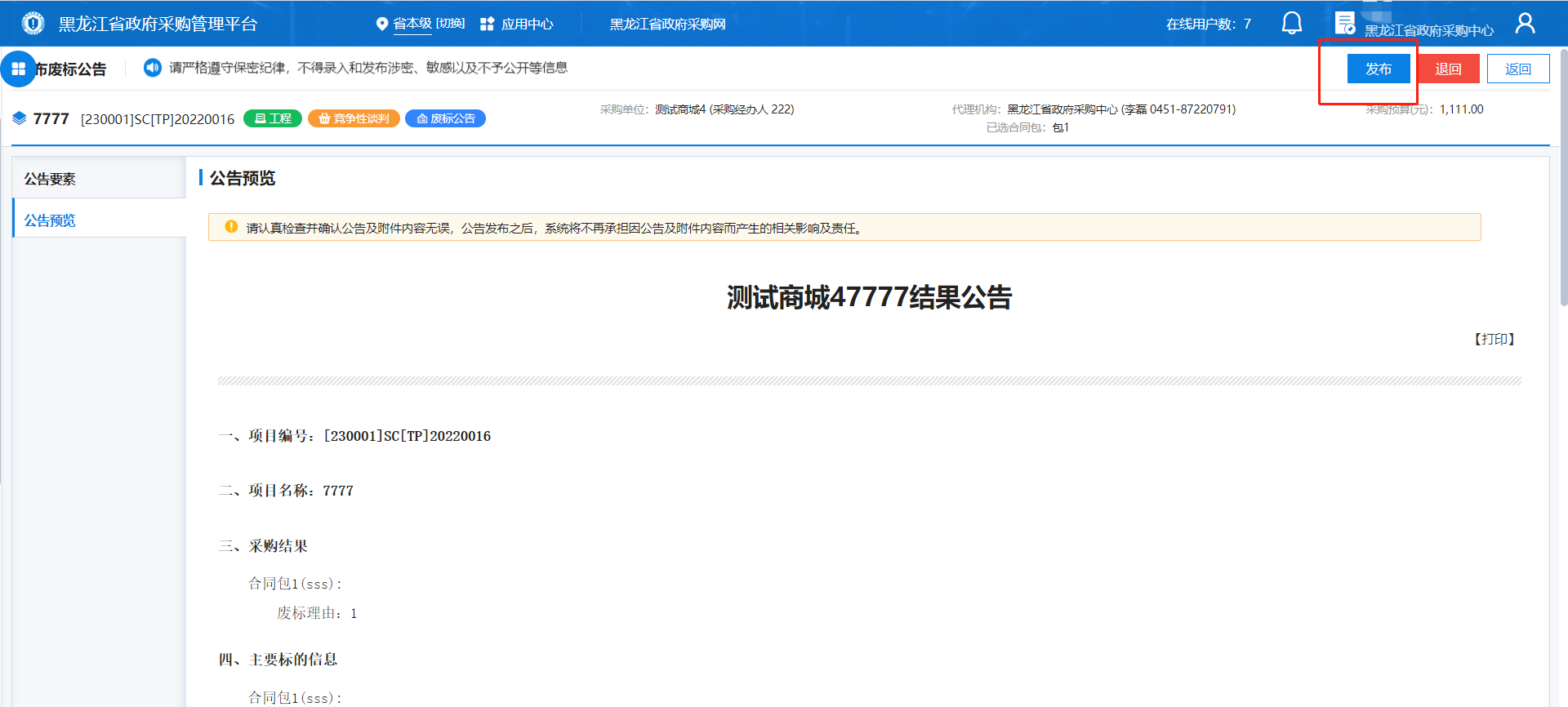This screenshot has width=1568, height=707.
Task: Select the 公告要素 tab
Action: tap(99, 178)
